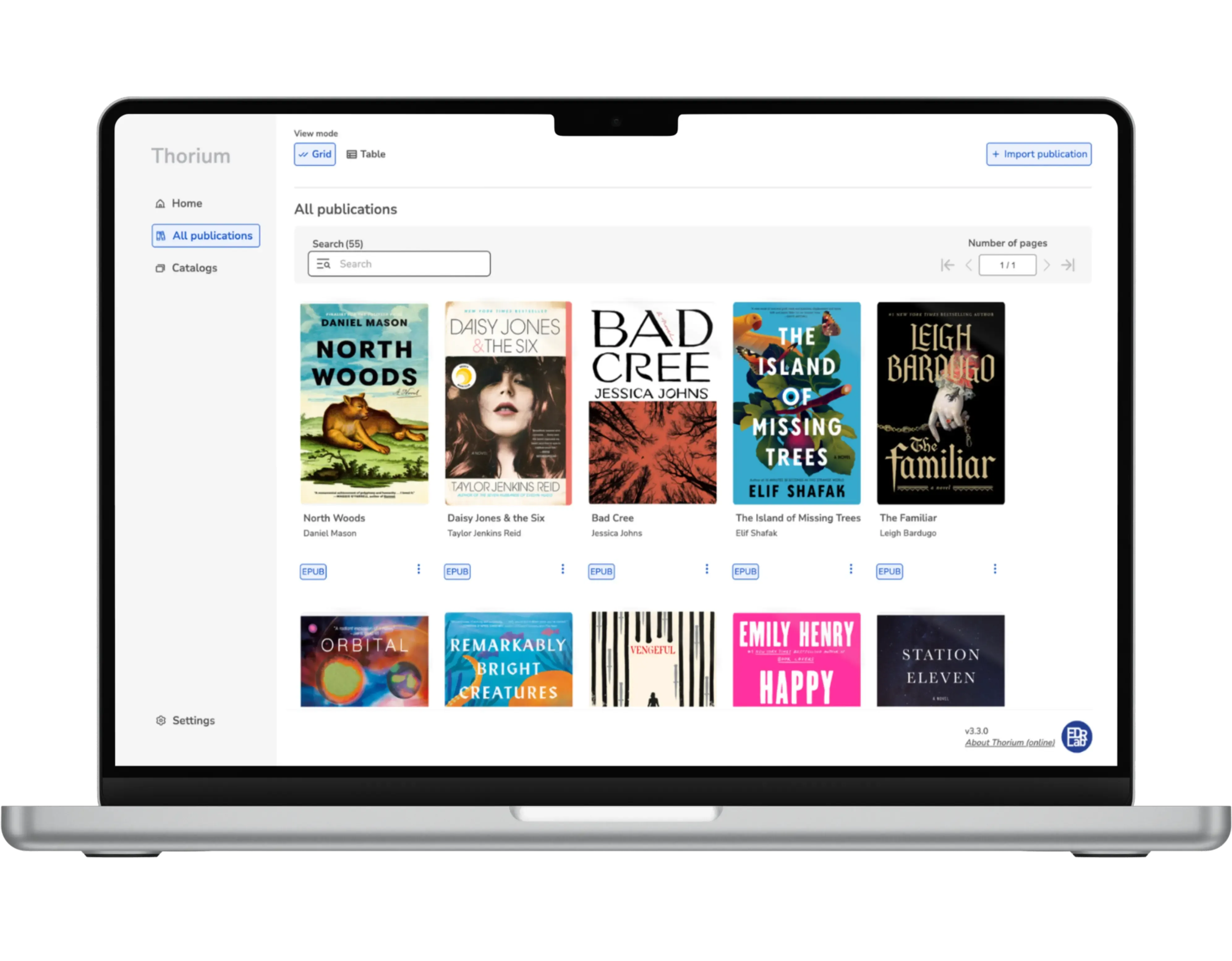Viewport: 1232px width, 961px height.
Task: Switch view mode to Table
Action: click(366, 154)
